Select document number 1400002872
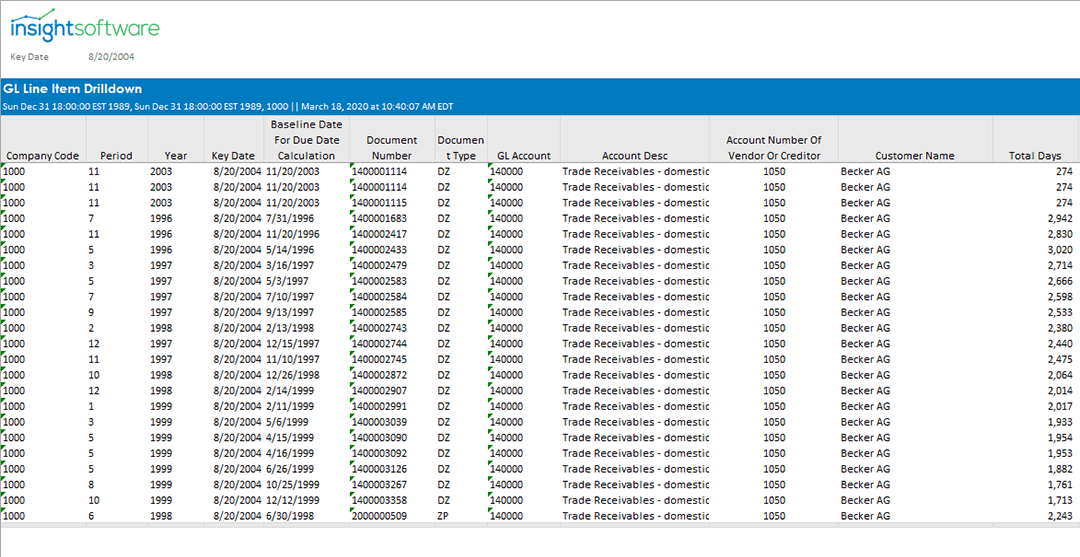 tap(380, 375)
